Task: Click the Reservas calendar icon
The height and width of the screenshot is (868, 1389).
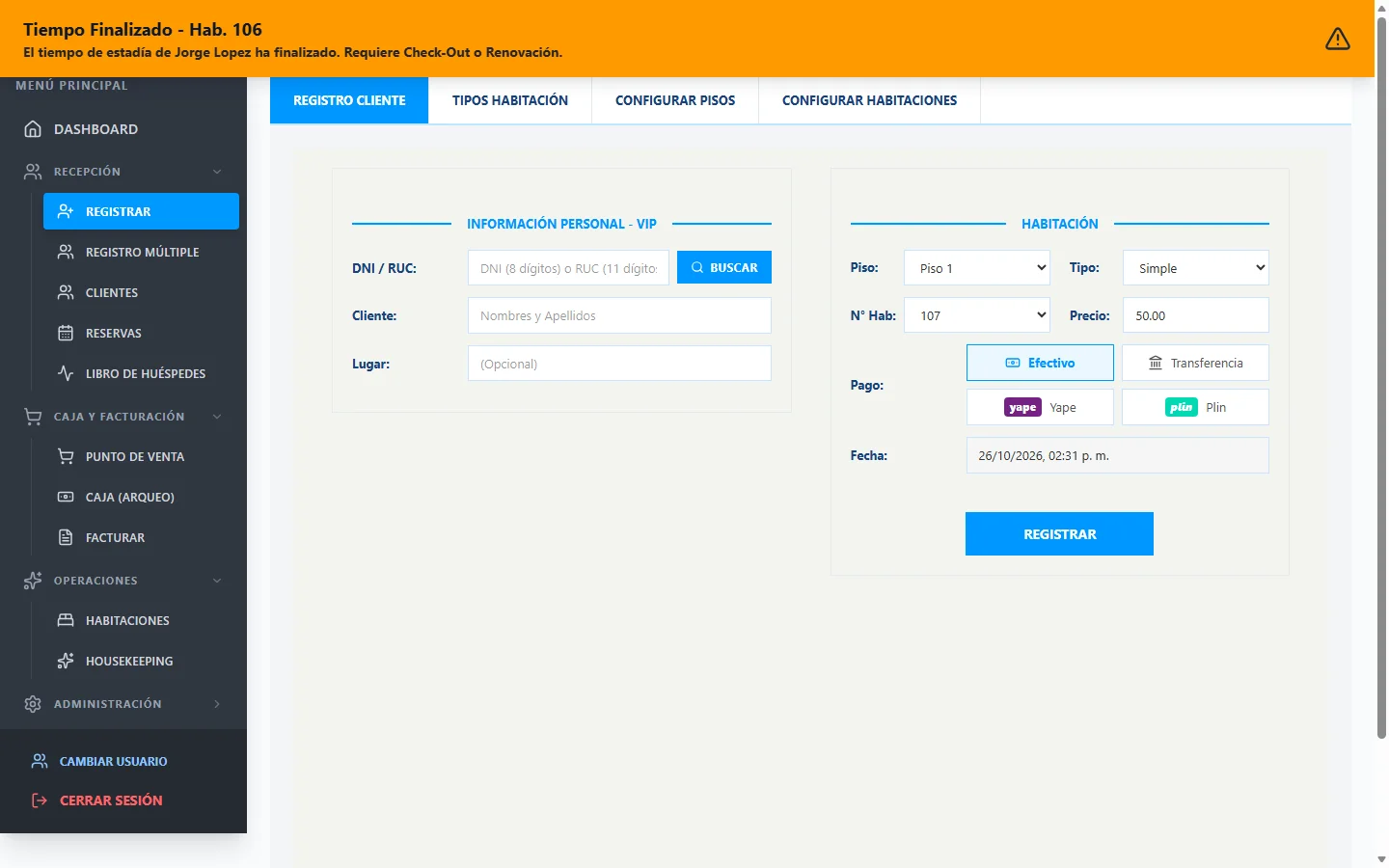Action: click(x=66, y=333)
